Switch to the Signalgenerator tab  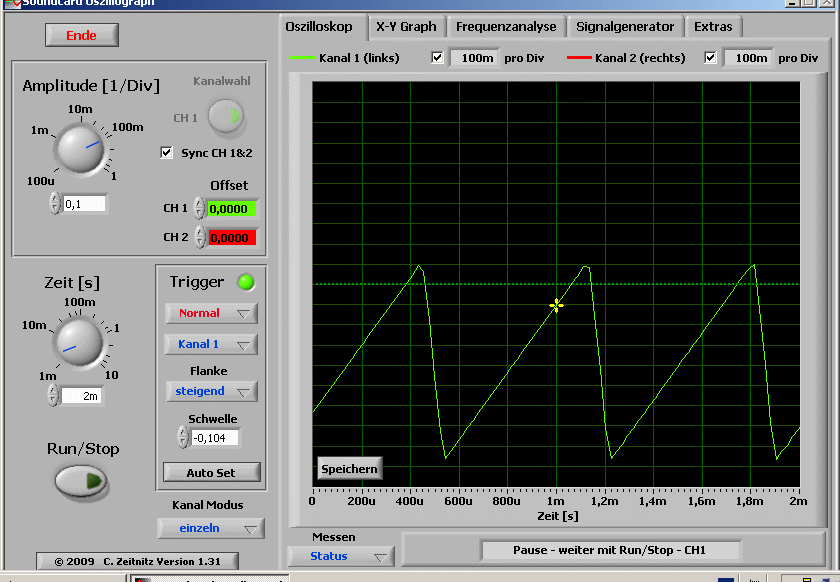pos(625,27)
